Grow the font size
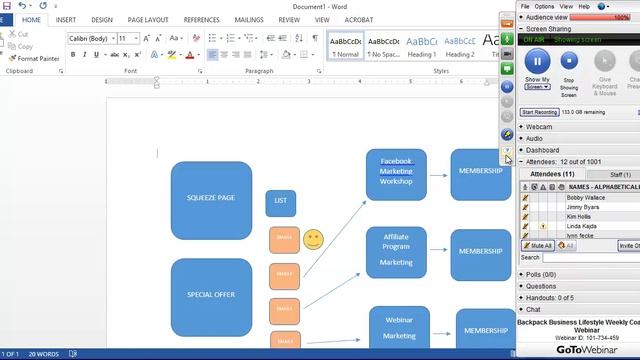The width and height of the screenshot is (640, 360). pos(146,38)
